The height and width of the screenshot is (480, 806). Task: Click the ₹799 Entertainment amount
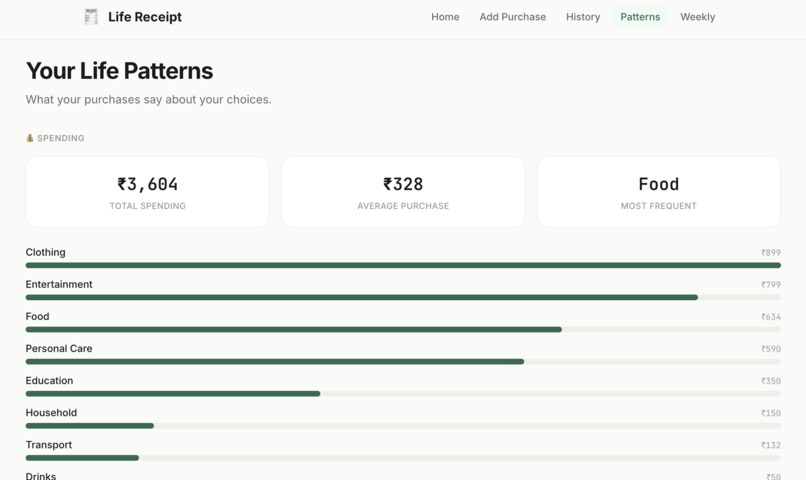coord(771,285)
